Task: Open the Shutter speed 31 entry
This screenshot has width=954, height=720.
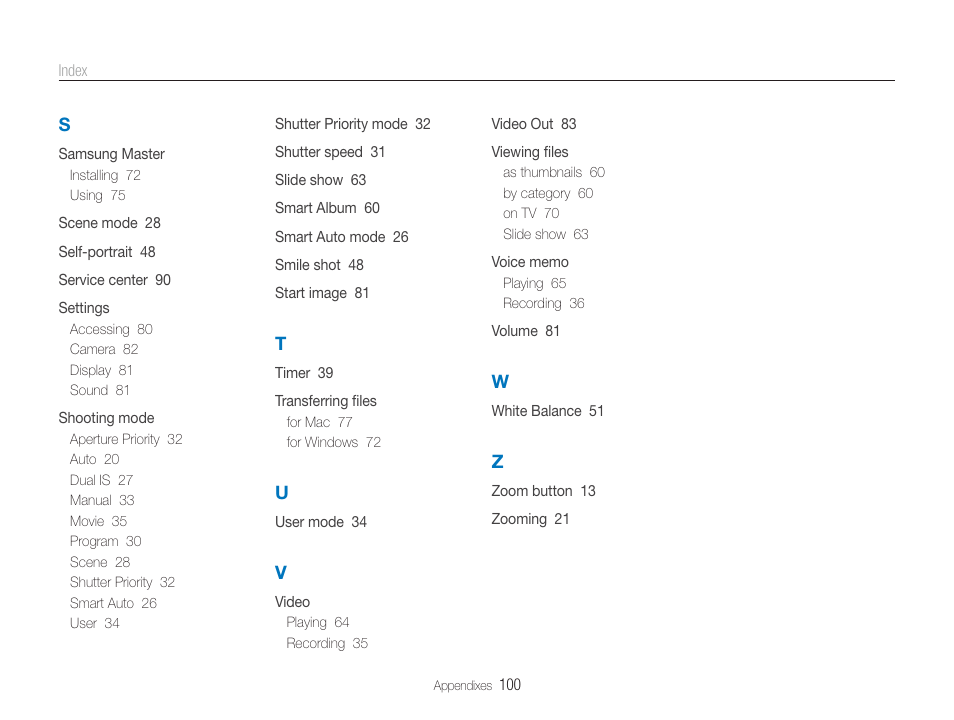Action: pos(330,152)
